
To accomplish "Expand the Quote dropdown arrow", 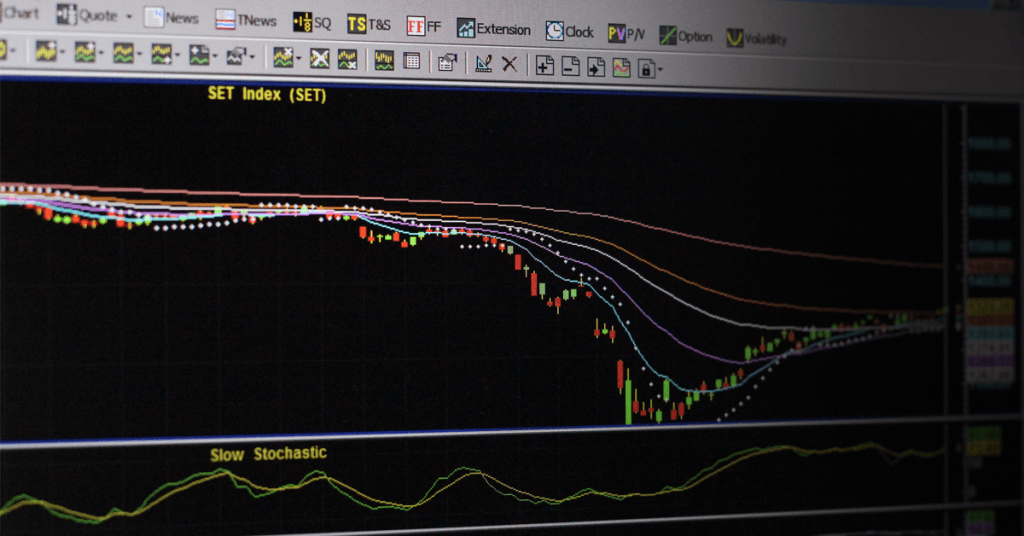I will [x=129, y=17].
